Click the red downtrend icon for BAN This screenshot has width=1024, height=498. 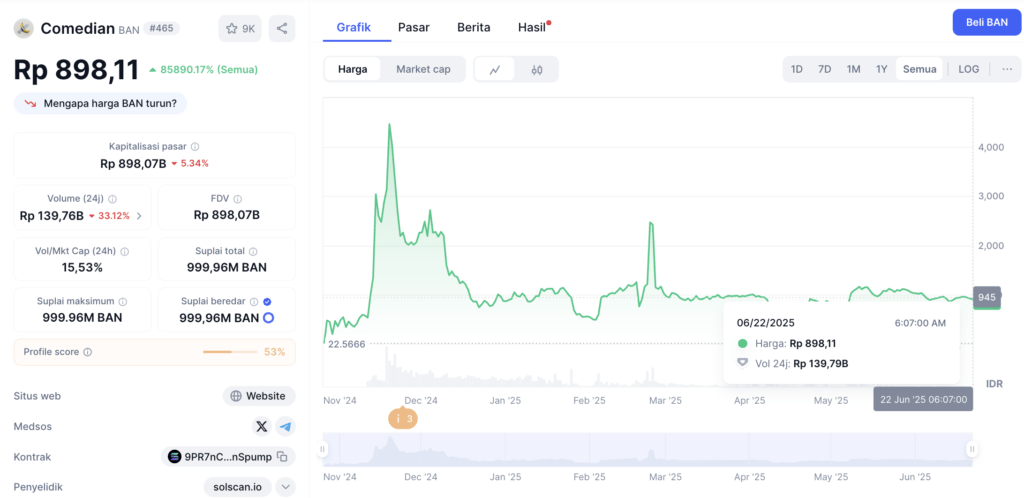tap(30, 103)
